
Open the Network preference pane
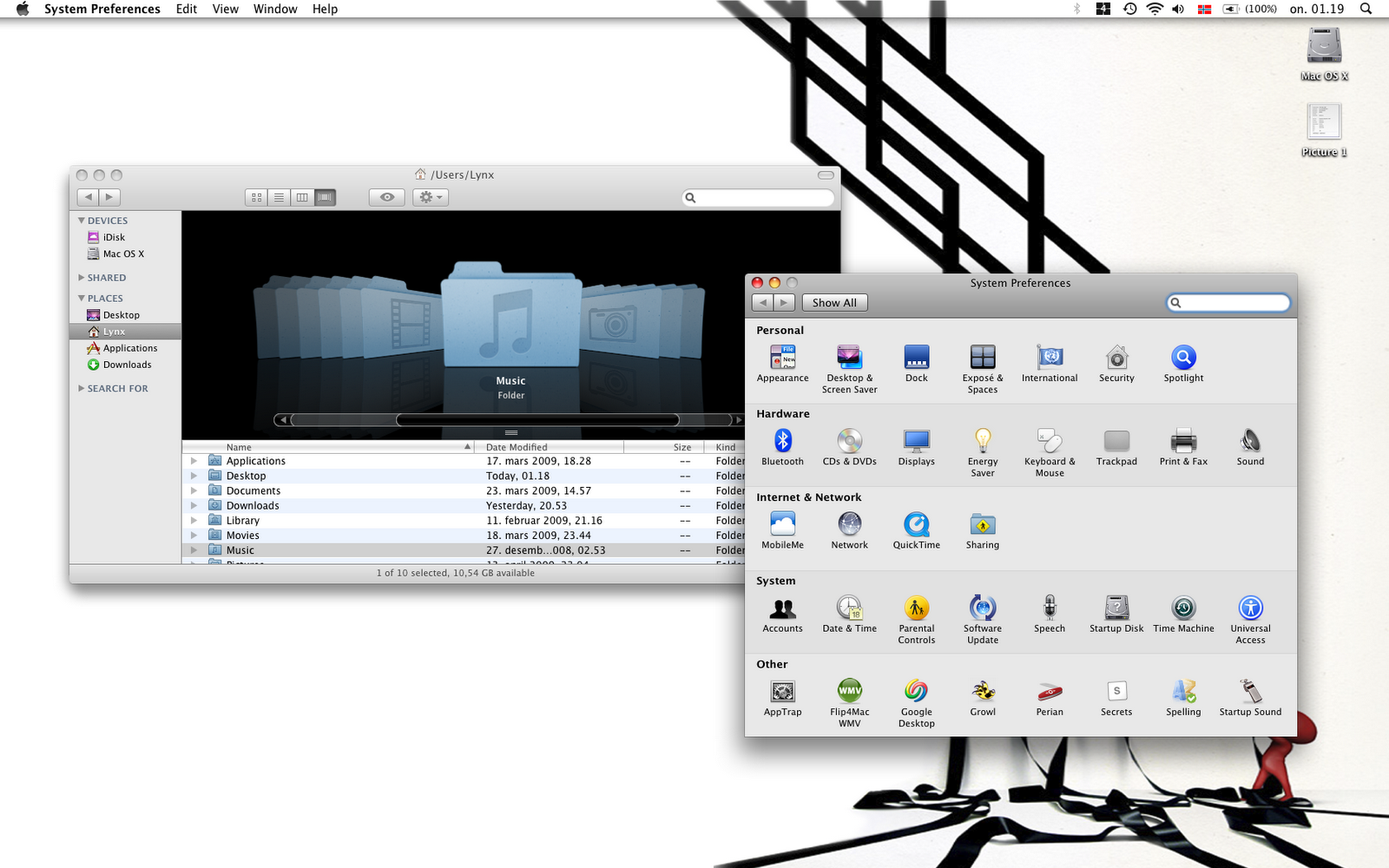pos(849,529)
